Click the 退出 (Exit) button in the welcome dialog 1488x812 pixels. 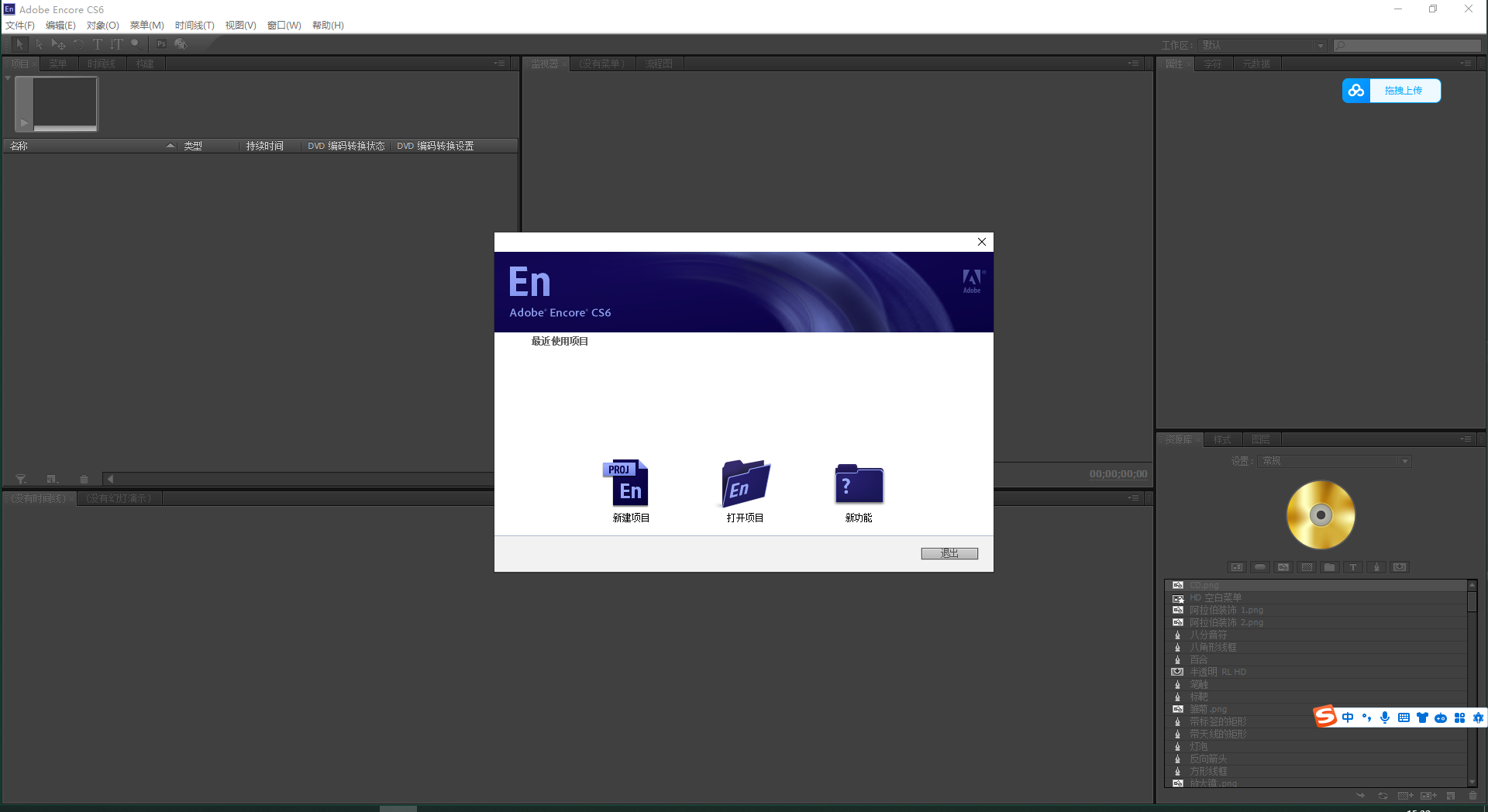click(x=949, y=553)
